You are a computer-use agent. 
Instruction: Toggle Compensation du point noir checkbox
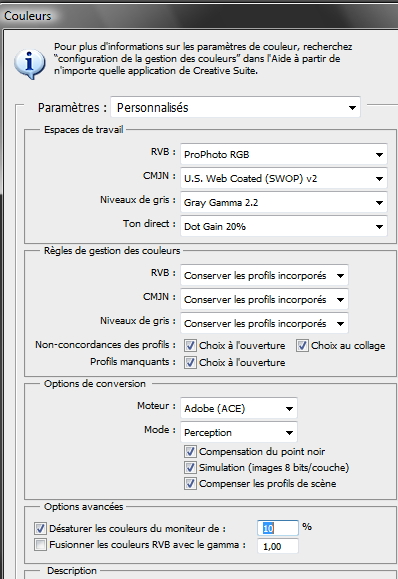190,451
